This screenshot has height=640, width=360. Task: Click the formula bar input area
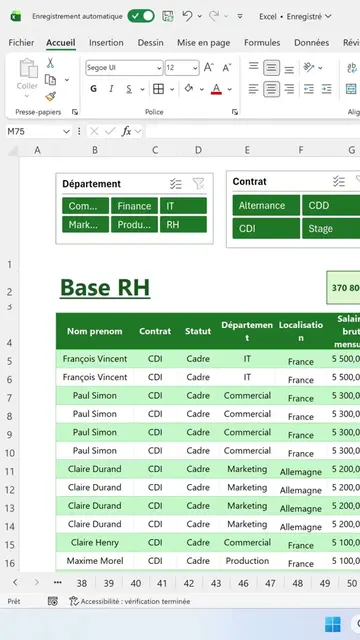pyautogui.click(x=253, y=131)
